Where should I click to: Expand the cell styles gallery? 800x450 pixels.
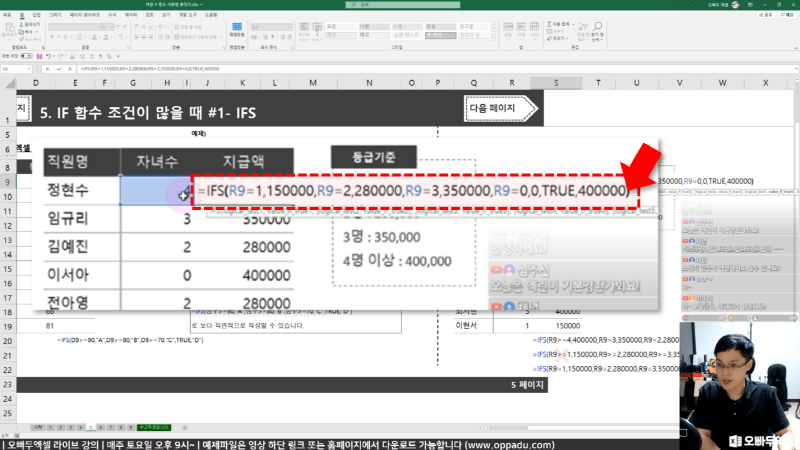pos(493,38)
